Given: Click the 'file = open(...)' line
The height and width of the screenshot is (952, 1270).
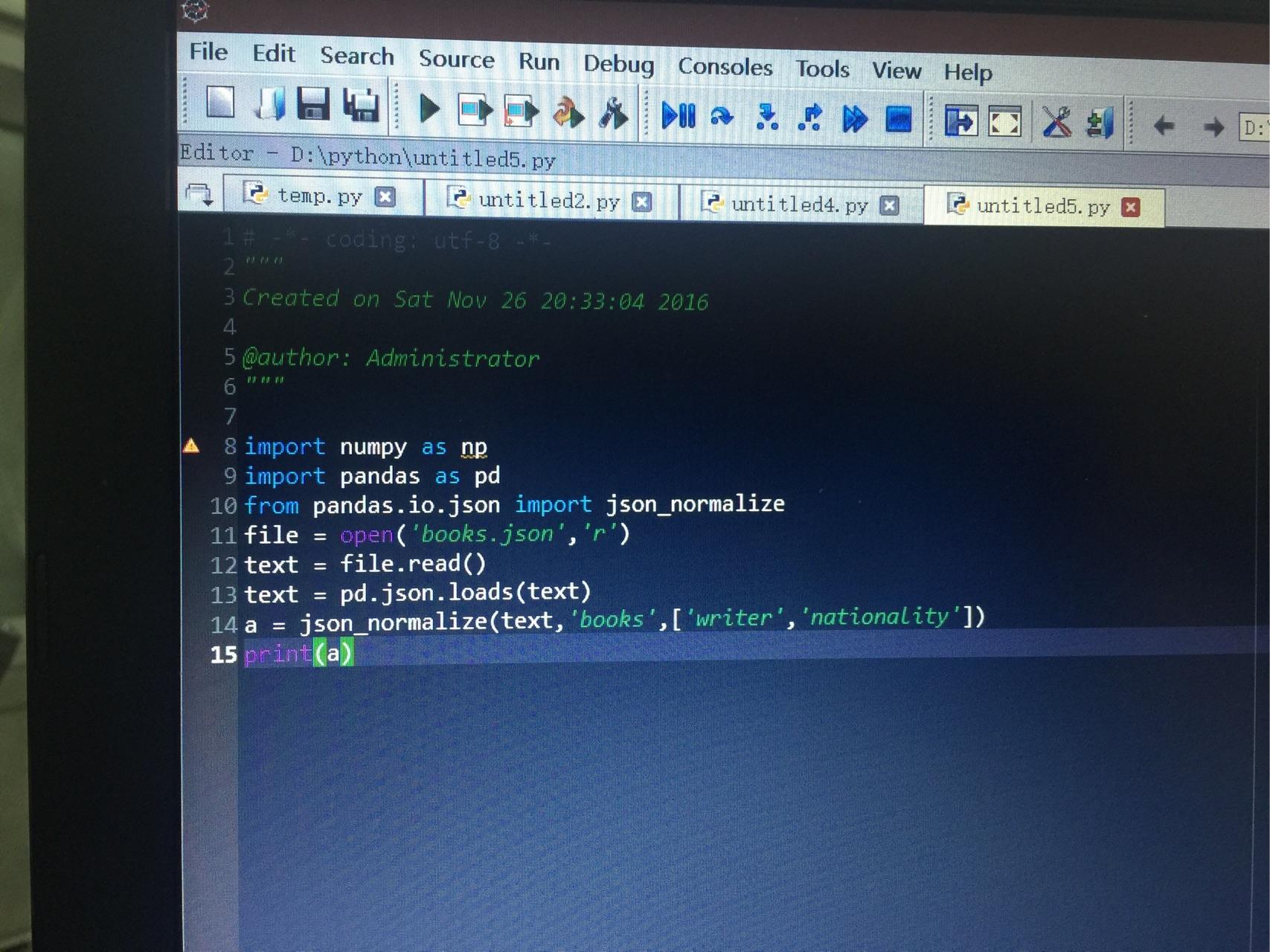Looking at the screenshot, I should [x=437, y=534].
